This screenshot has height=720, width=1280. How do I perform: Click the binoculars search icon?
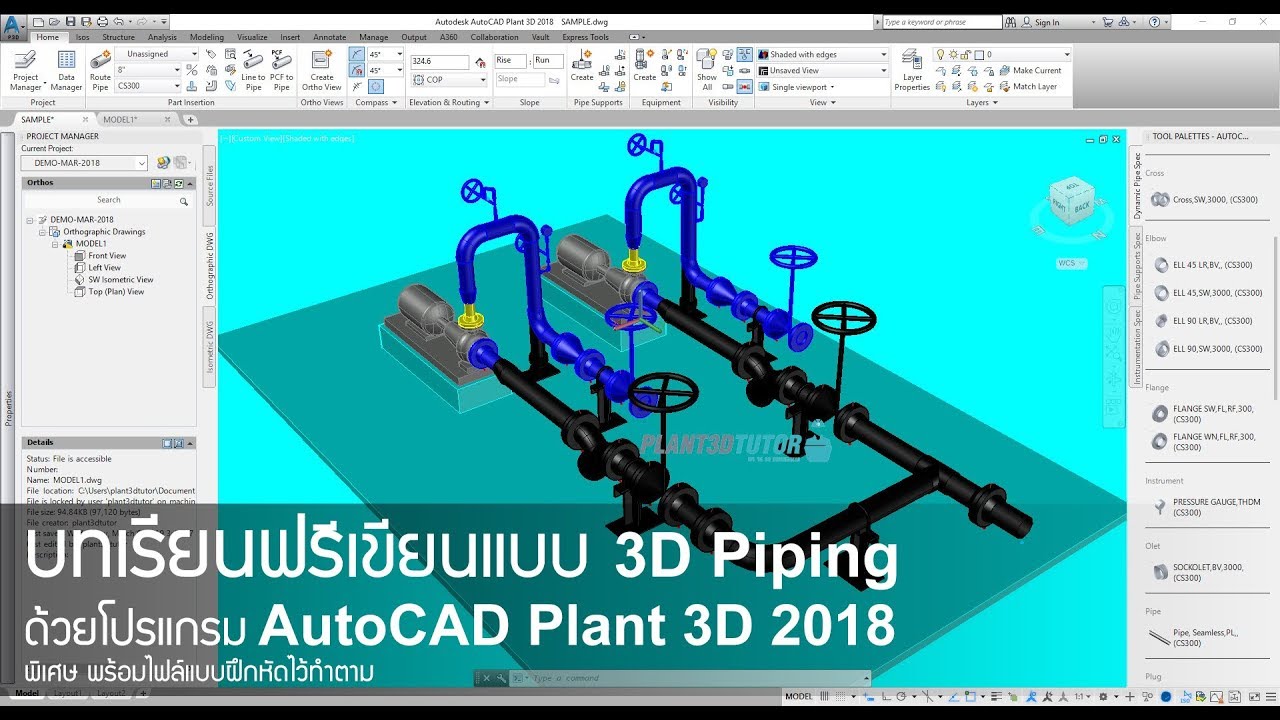pyautogui.click(x=1011, y=22)
